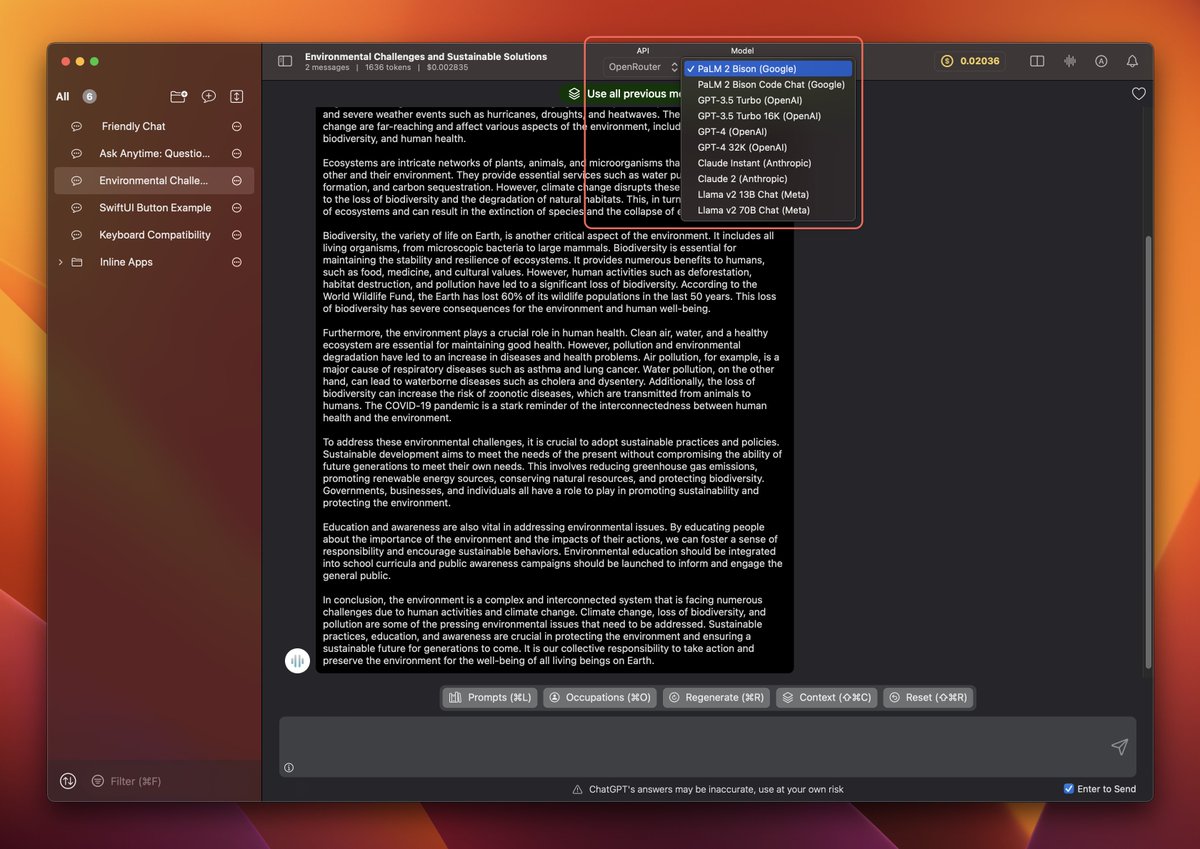Click Regenerate response button
1200x849 pixels.
(x=716, y=697)
